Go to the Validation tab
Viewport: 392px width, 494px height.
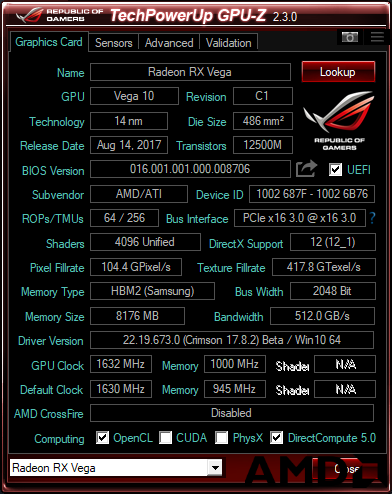(x=228, y=43)
